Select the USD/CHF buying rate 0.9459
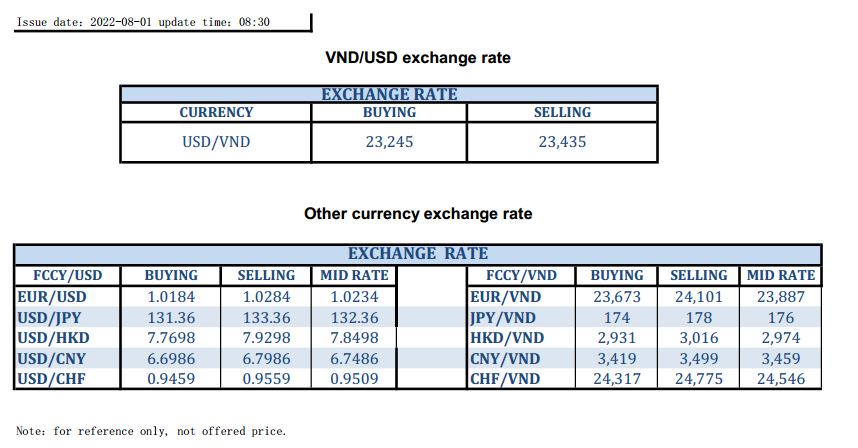Screen dimensions: 858x448 click(x=171, y=379)
